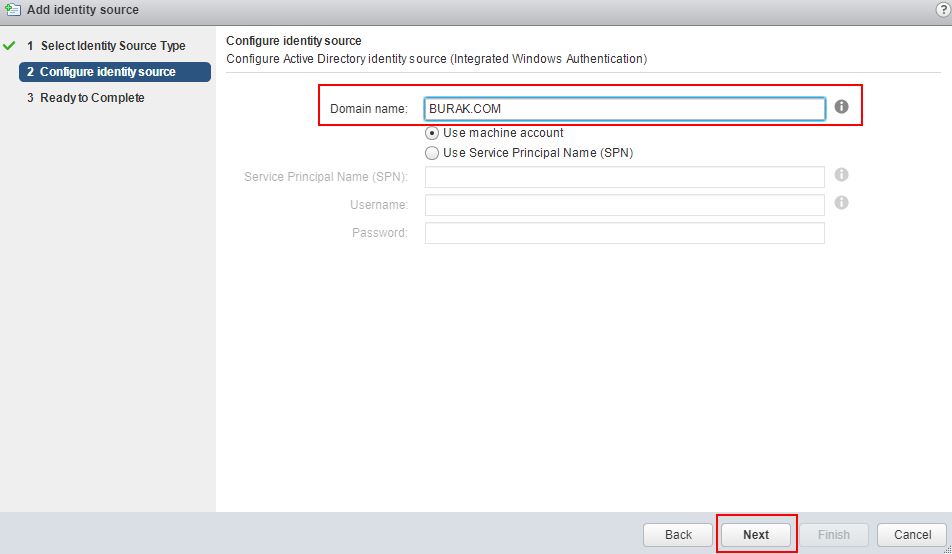The image size is (952, 554).
Task: Go to step 1 Select Identity Source Type
Action: click(106, 46)
